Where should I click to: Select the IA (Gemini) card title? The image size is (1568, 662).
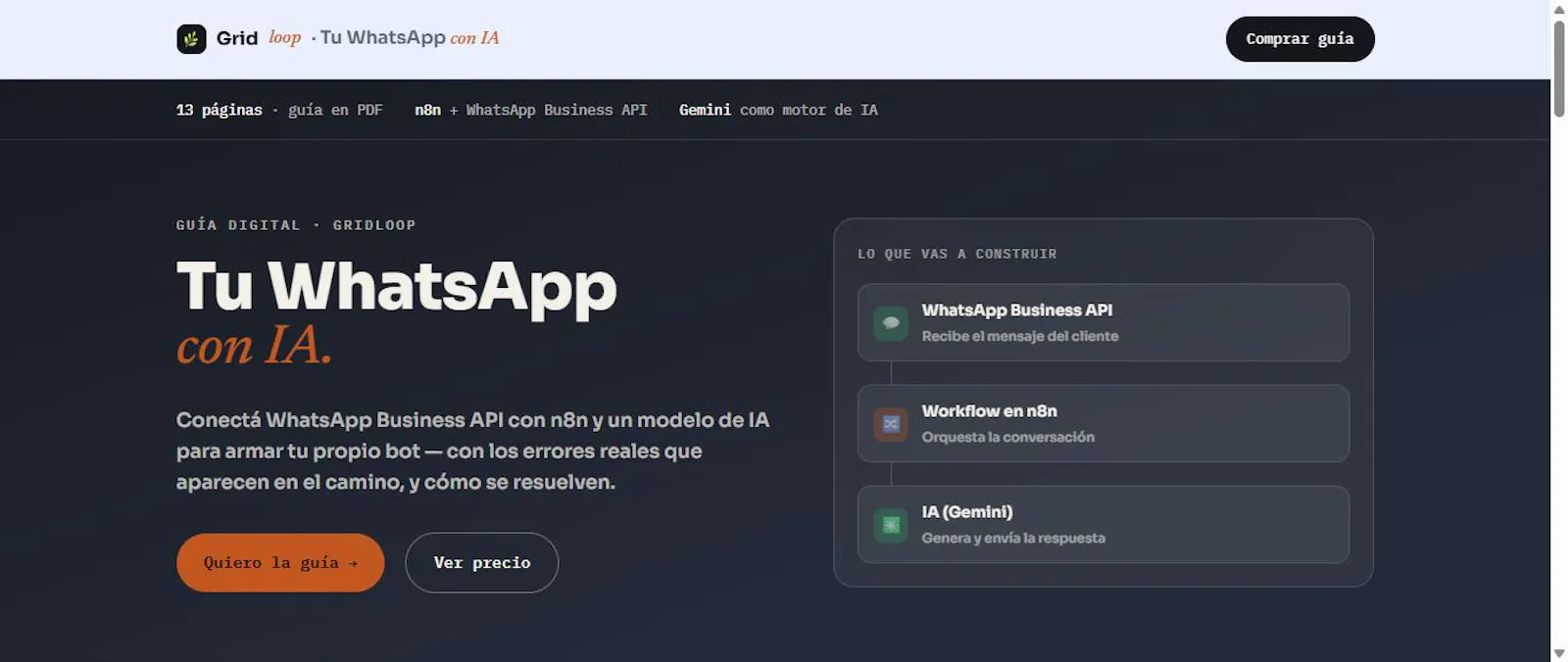click(x=967, y=512)
